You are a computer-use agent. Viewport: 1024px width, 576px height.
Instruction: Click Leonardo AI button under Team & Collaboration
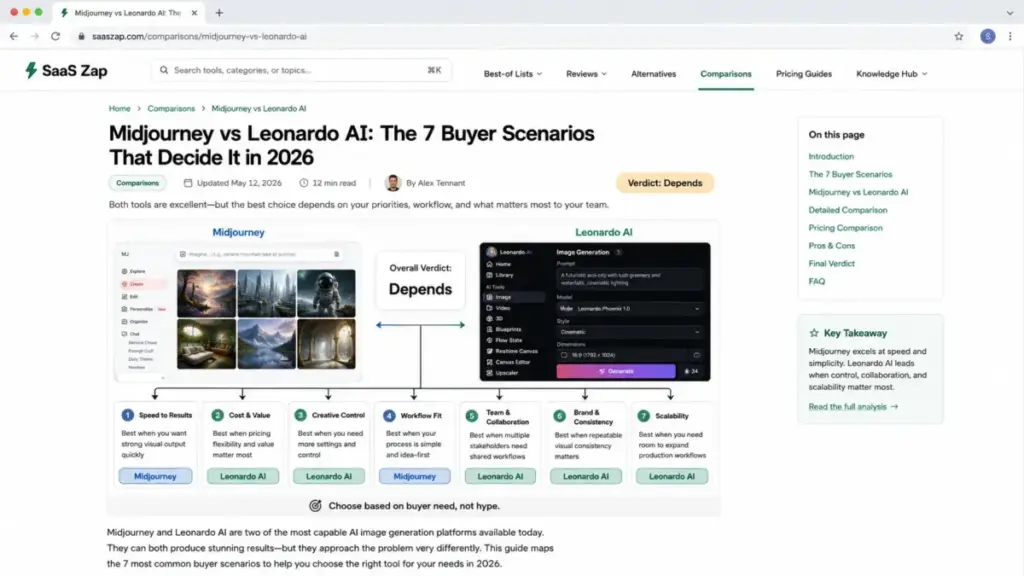point(500,476)
